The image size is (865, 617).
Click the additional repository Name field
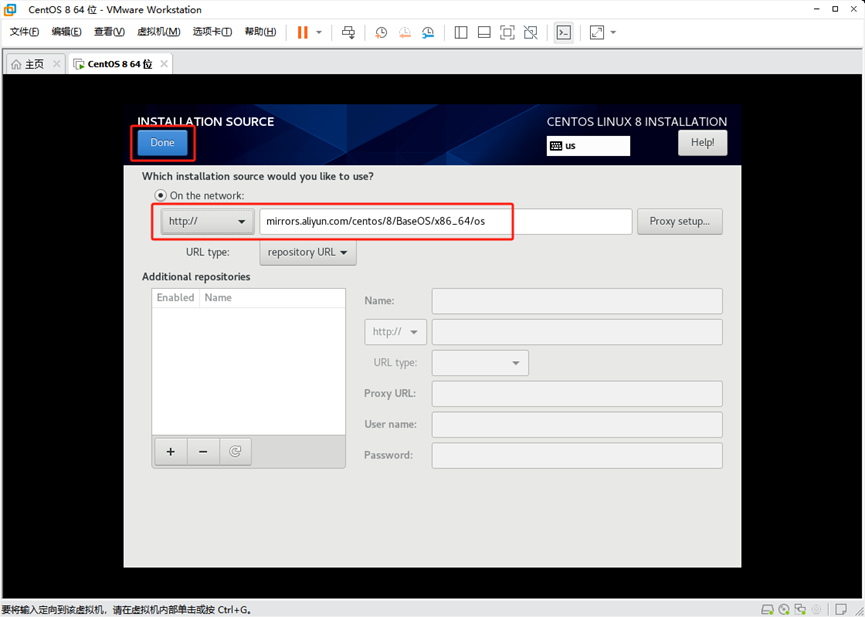tap(577, 301)
